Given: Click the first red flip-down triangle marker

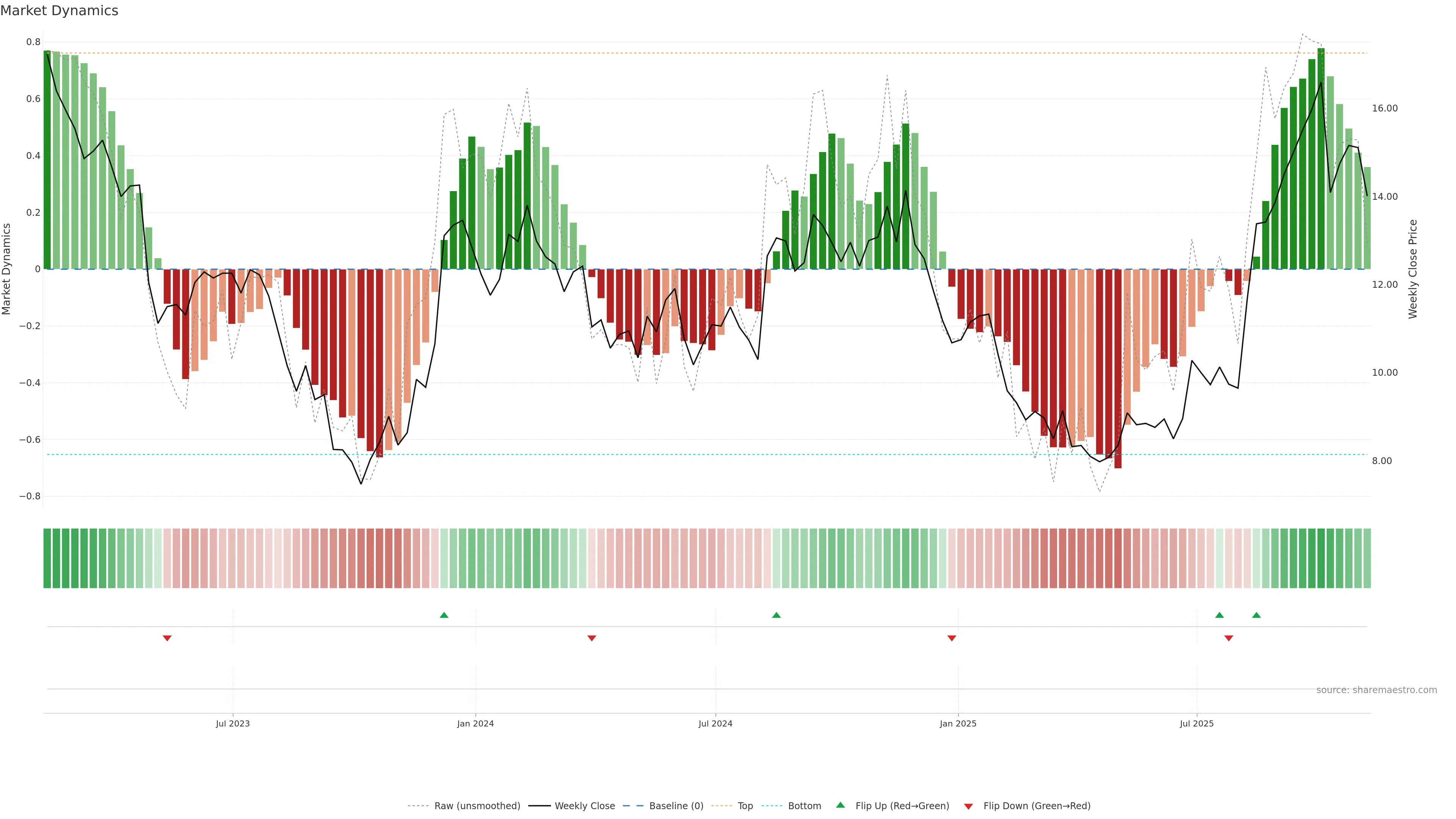Looking at the screenshot, I should point(167,638).
